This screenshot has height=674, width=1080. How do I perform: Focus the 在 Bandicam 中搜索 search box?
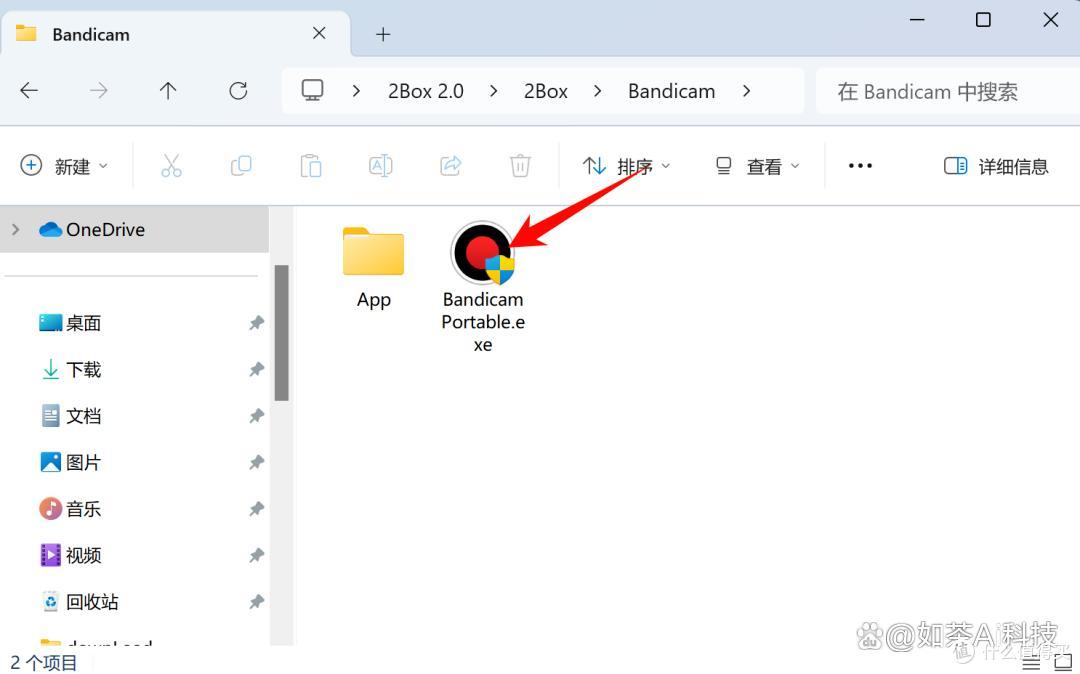pyautogui.click(x=948, y=91)
